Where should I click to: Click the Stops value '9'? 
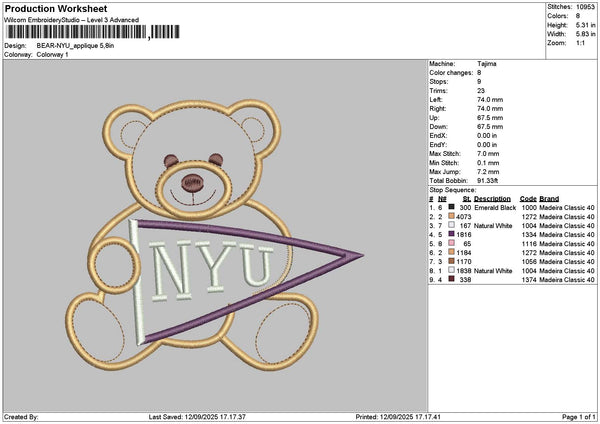click(x=479, y=82)
